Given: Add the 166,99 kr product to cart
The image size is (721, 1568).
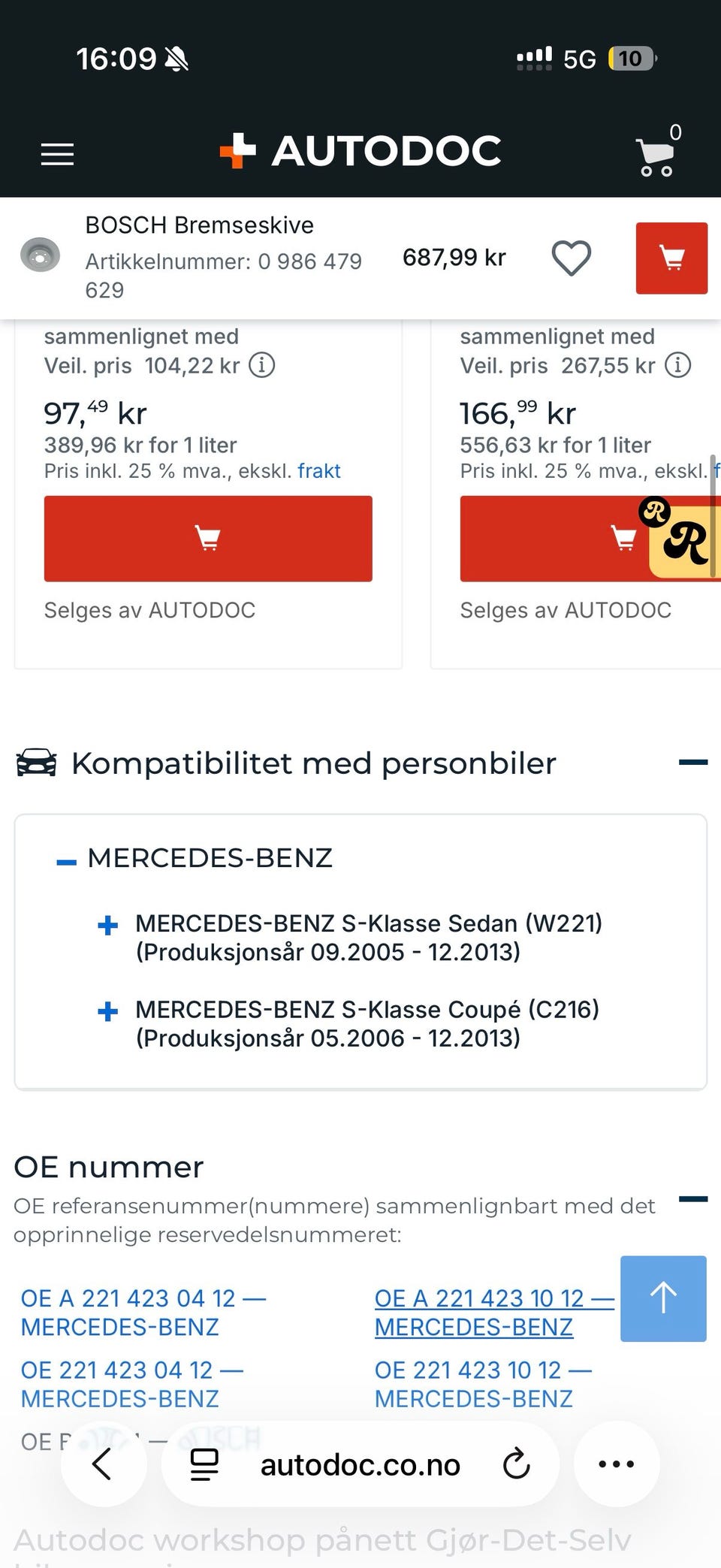Looking at the screenshot, I should (x=556, y=538).
